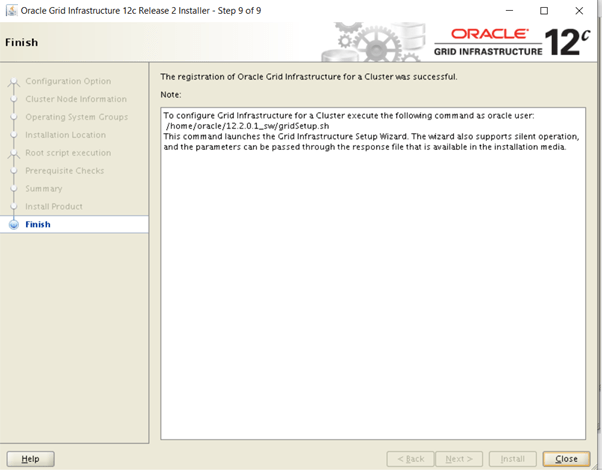
Task: Maximize the installer window
Action: click(x=543, y=10)
